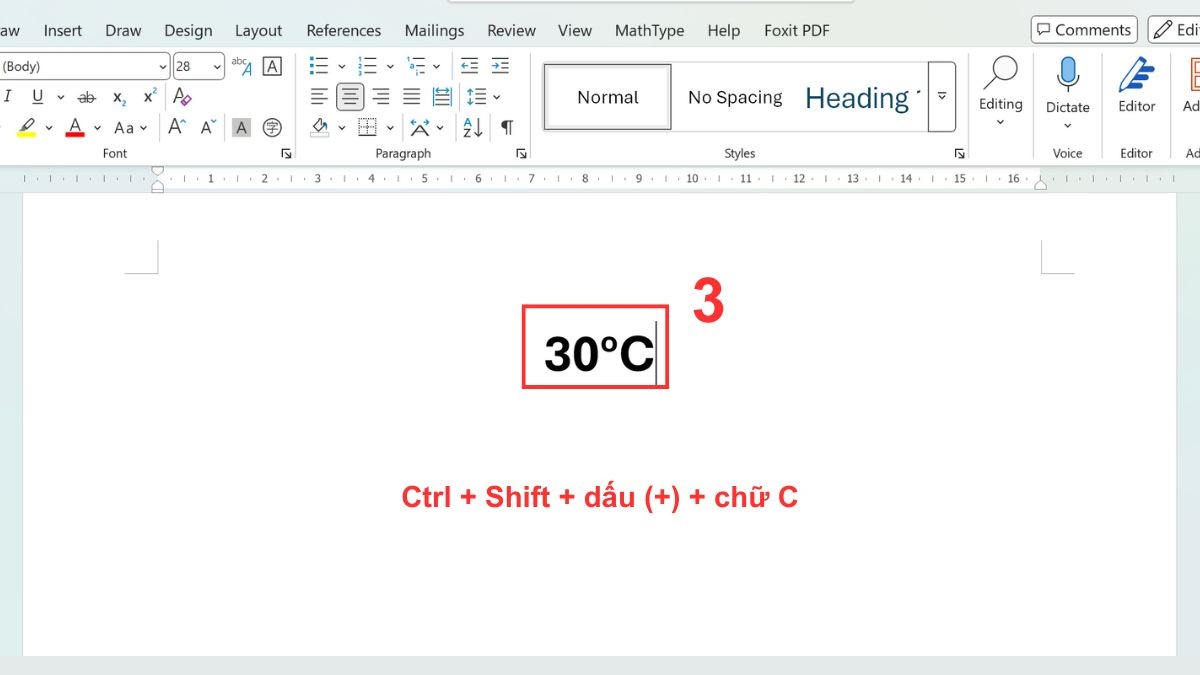Apply yellow text highlight color
This screenshot has width=1200, height=675.
pos(26,128)
